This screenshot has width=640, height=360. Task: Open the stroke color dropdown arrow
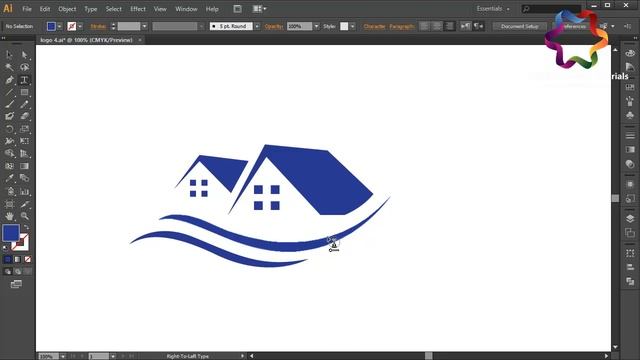(x=80, y=26)
